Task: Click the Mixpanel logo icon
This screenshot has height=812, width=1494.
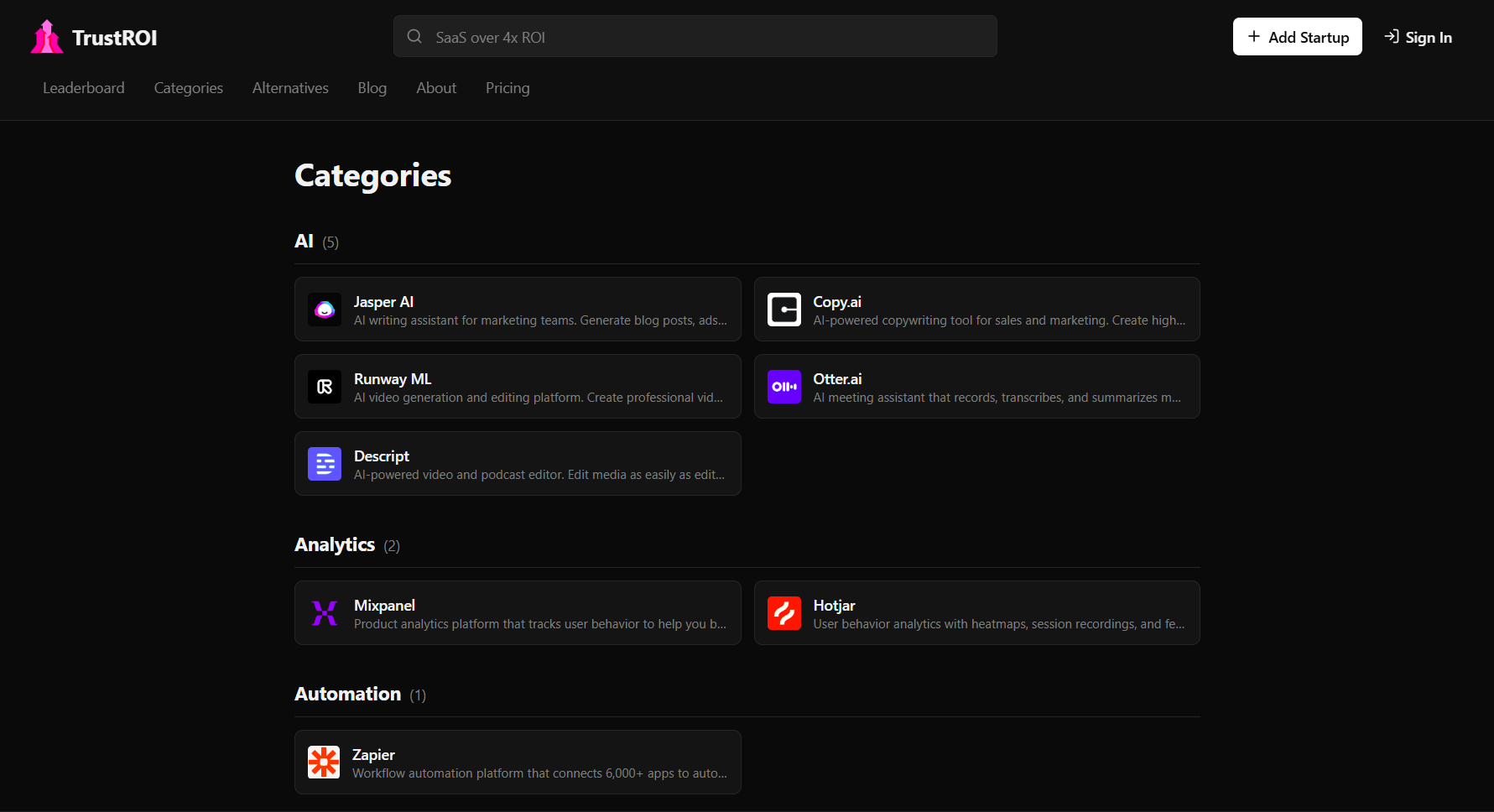Action: [325, 613]
